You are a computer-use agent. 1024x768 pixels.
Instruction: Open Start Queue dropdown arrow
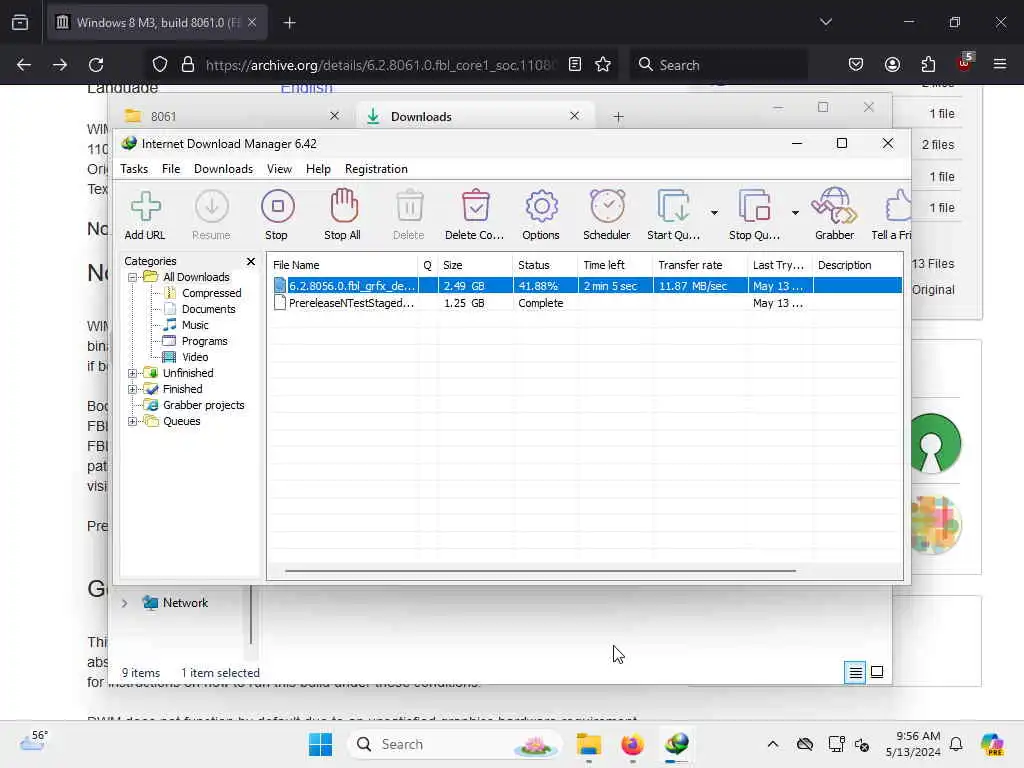pyautogui.click(x=714, y=213)
